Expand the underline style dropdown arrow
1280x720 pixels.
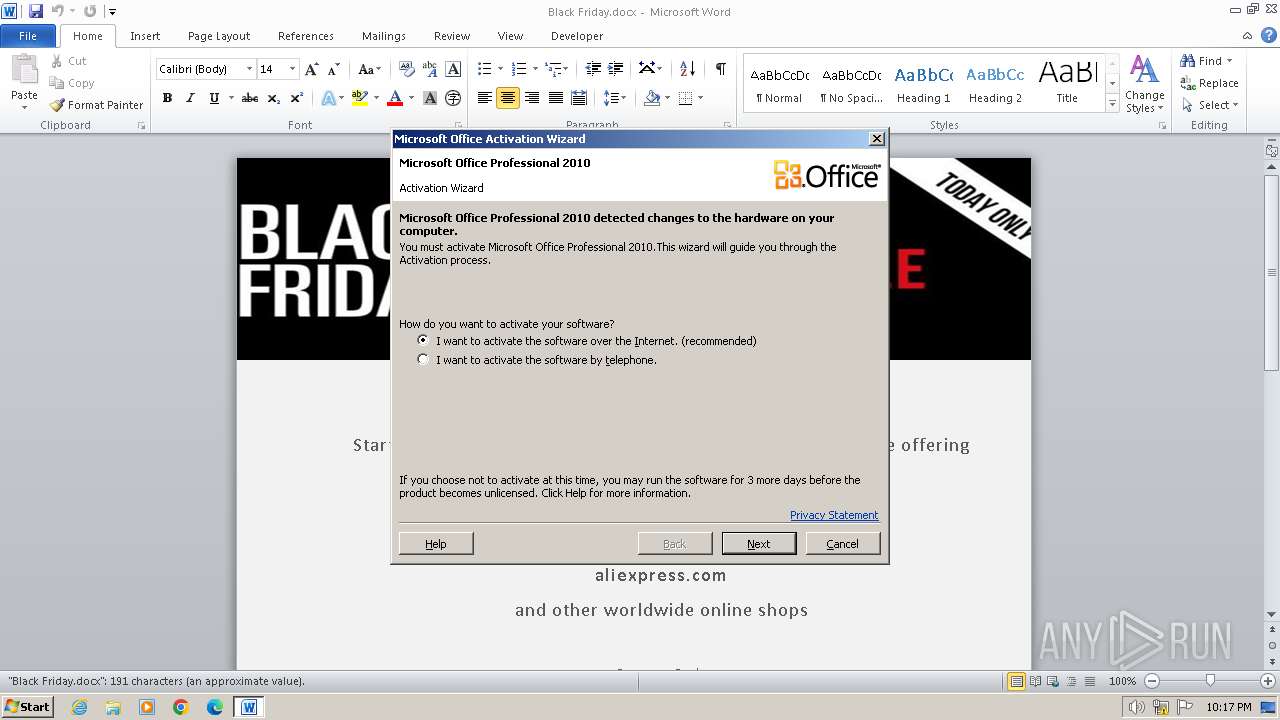230,98
